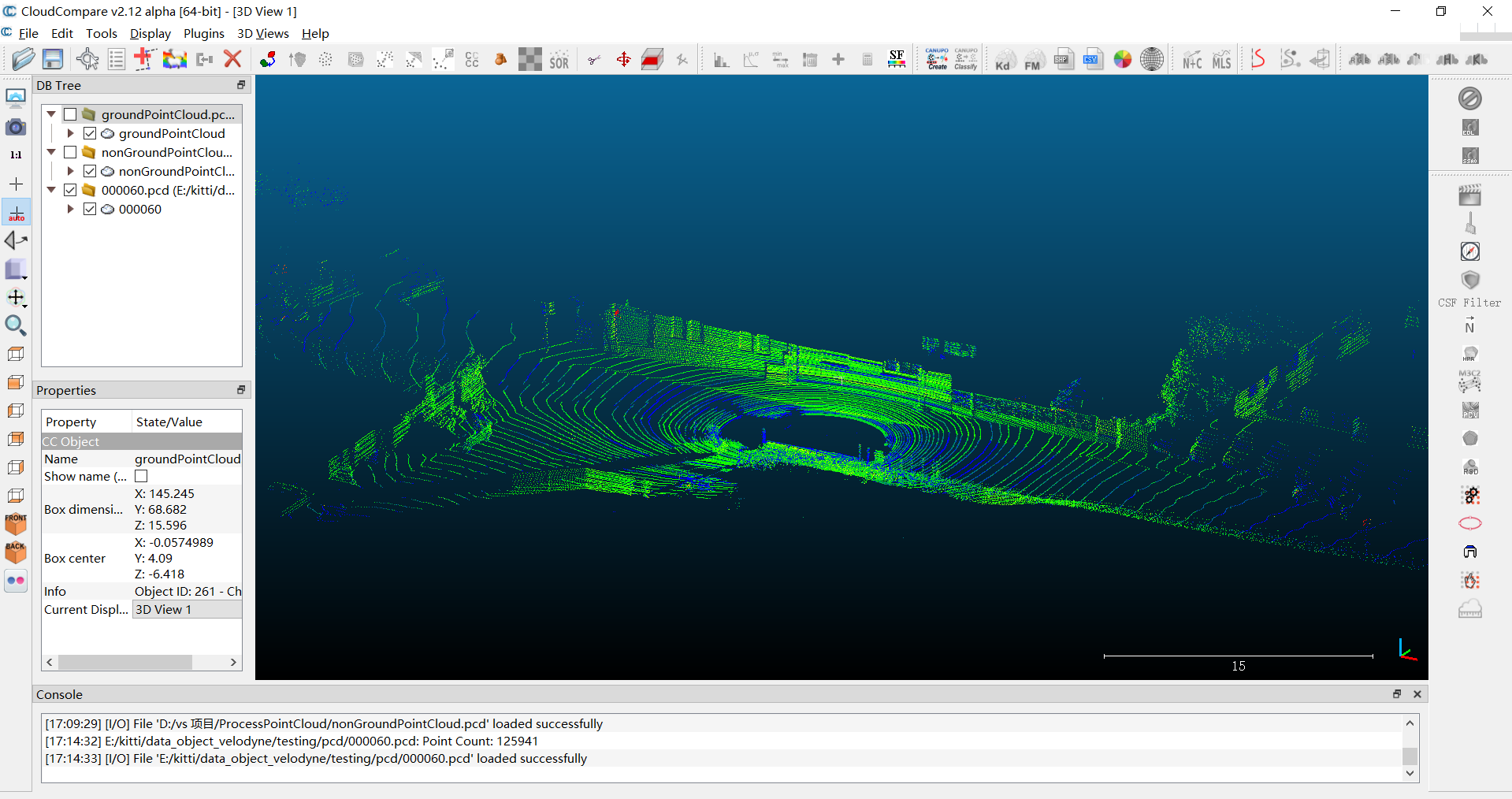Click the CANUPO Classify plugin icon
The height and width of the screenshot is (799, 1512).
(x=966, y=59)
